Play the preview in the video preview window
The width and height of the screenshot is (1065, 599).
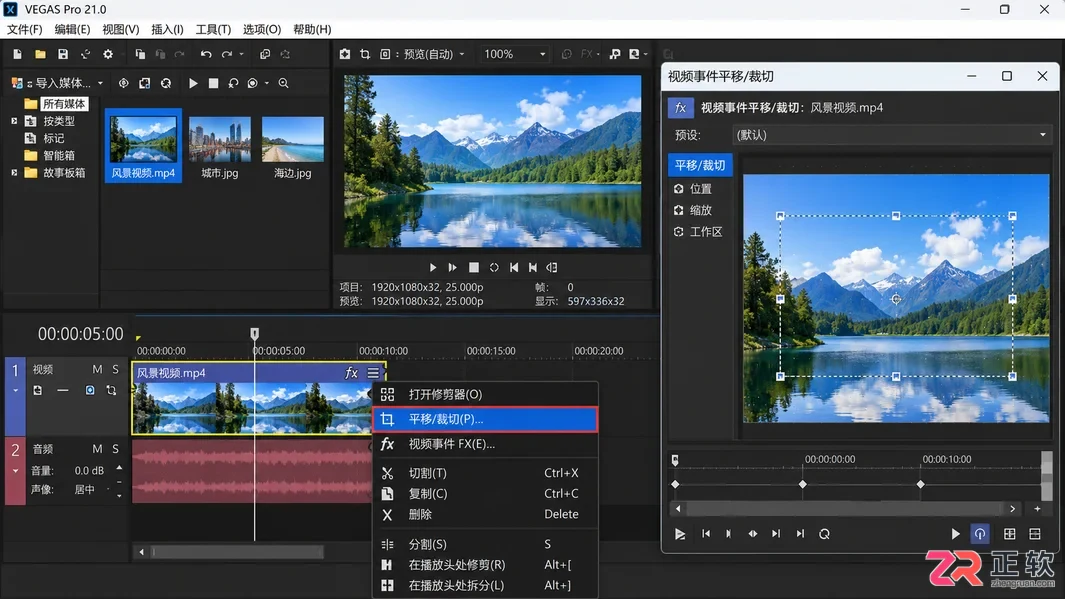pos(433,268)
